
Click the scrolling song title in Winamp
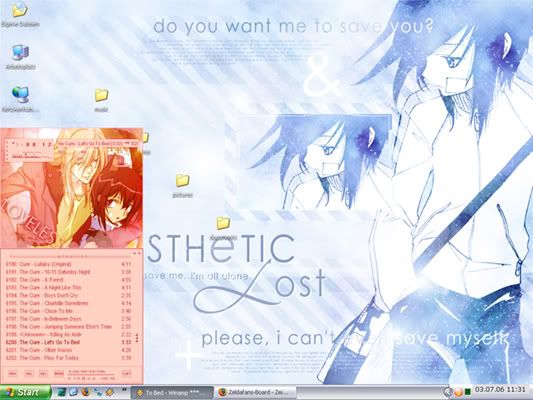(x=97, y=144)
